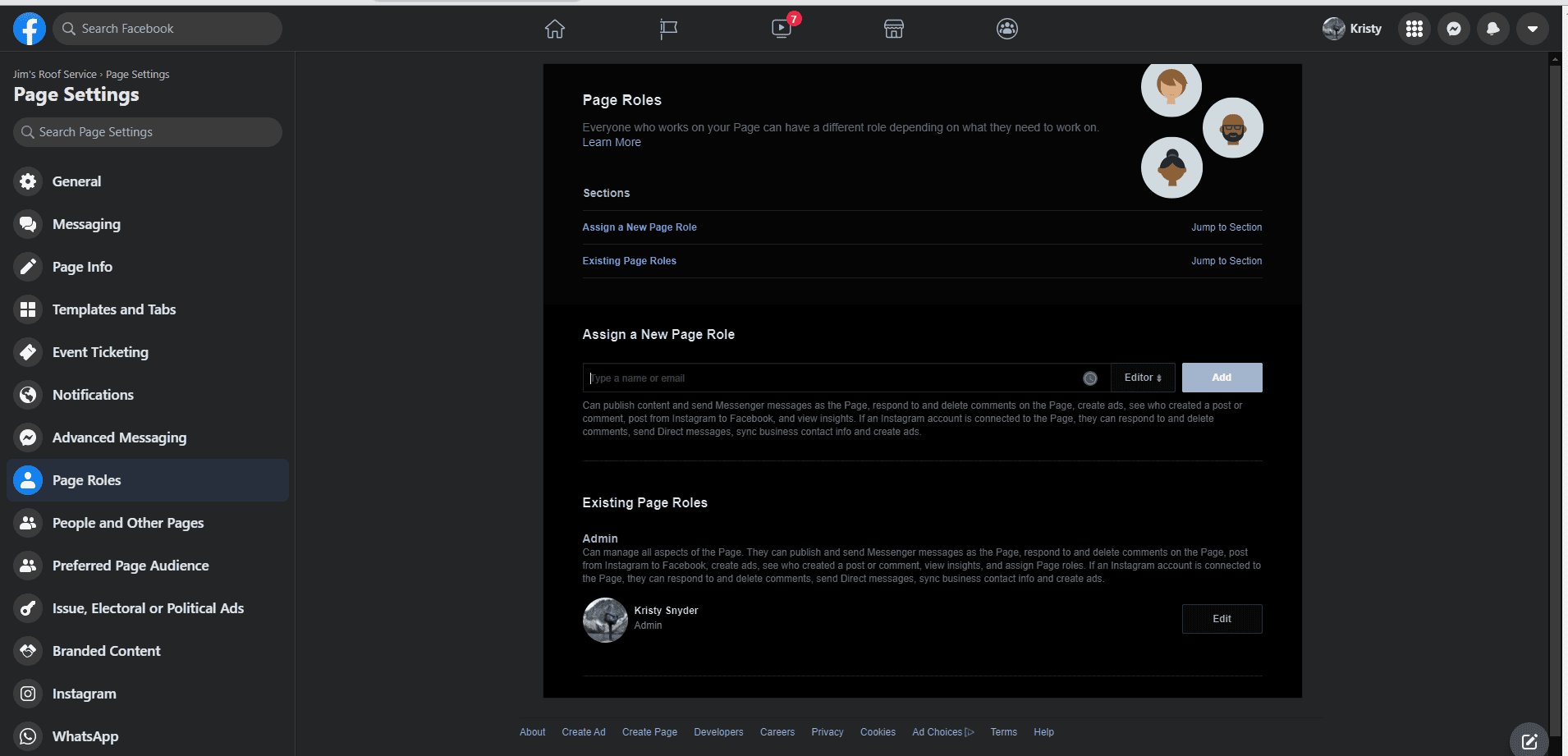Open the Pages flag icon
1568x756 pixels.
[x=668, y=30]
